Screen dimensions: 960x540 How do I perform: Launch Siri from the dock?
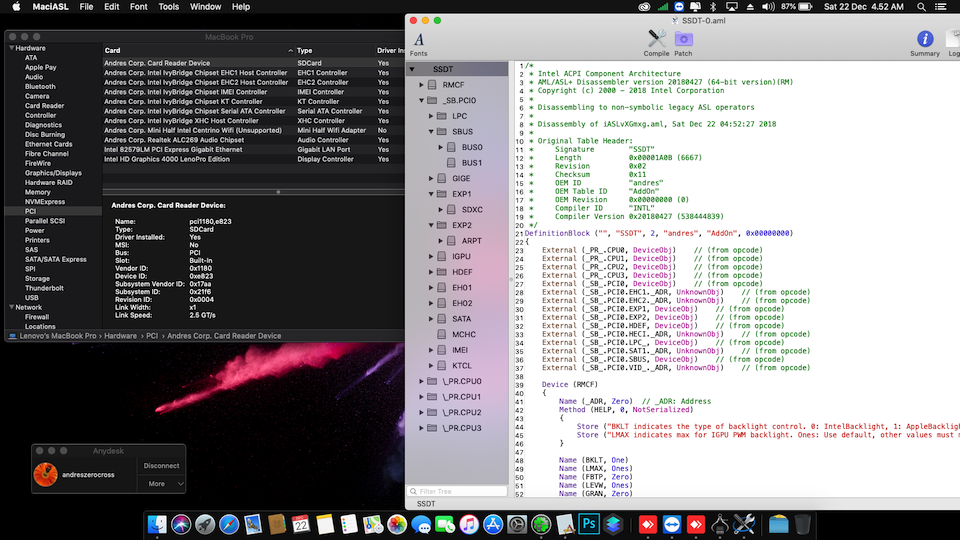click(181, 524)
